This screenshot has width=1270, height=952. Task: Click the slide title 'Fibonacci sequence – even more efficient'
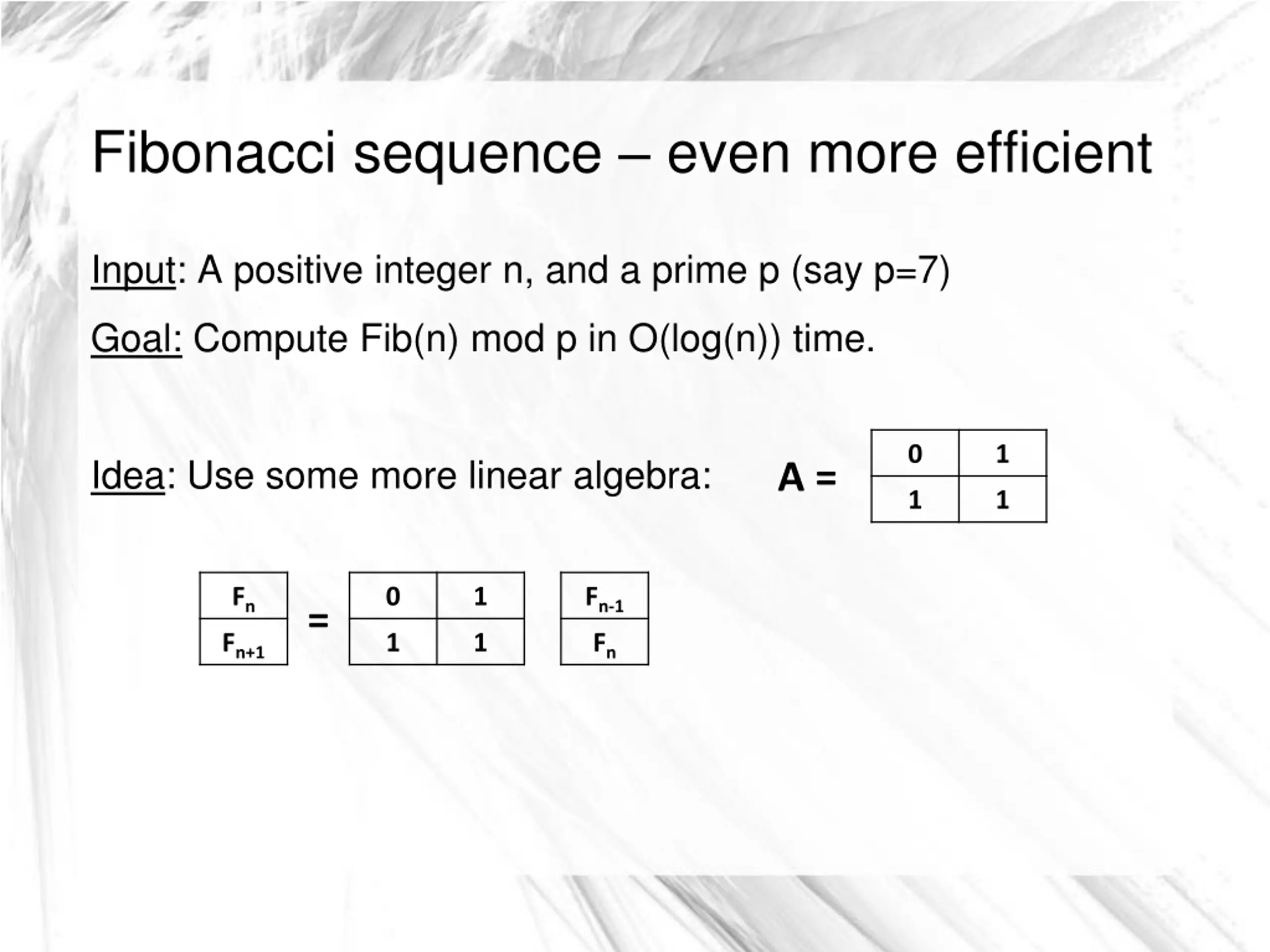coord(622,153)
